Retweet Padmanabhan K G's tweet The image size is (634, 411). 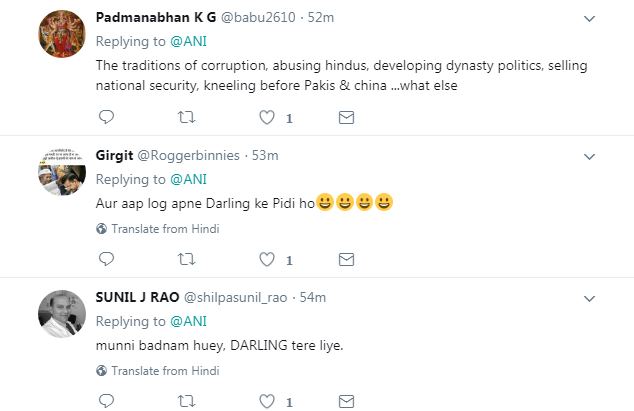point(185,118)
